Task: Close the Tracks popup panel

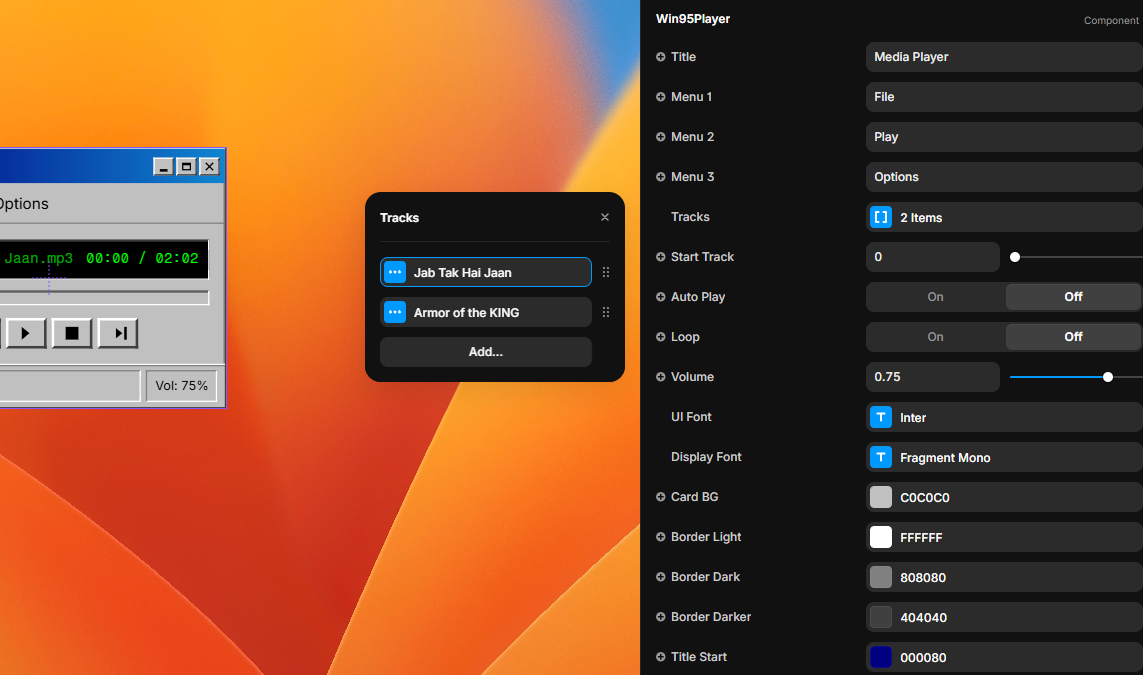Action: coord(605,217)
